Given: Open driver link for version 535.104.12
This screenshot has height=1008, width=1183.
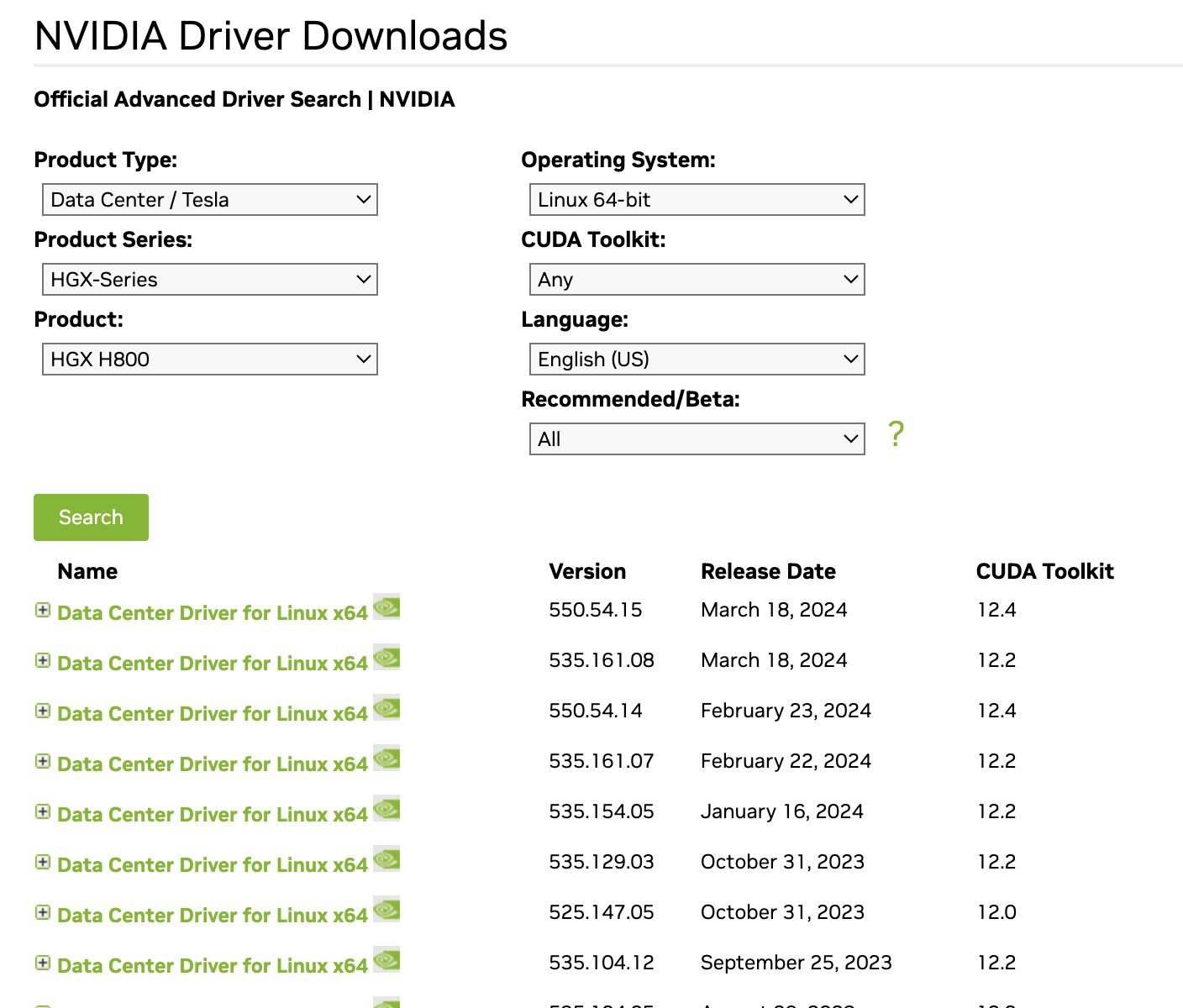Looking at the screenshot, I should pyautogui.click(x=213, y=966).
